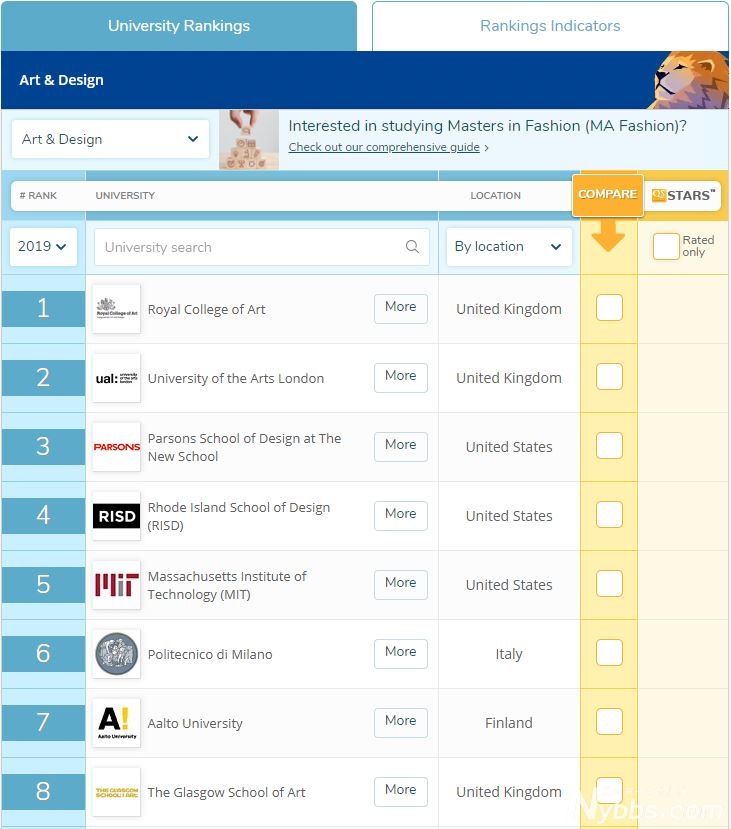Viewport: 731px width, 829px height.
Task: Tick compare checkbox for University of the Arts London
Action: 609,376
